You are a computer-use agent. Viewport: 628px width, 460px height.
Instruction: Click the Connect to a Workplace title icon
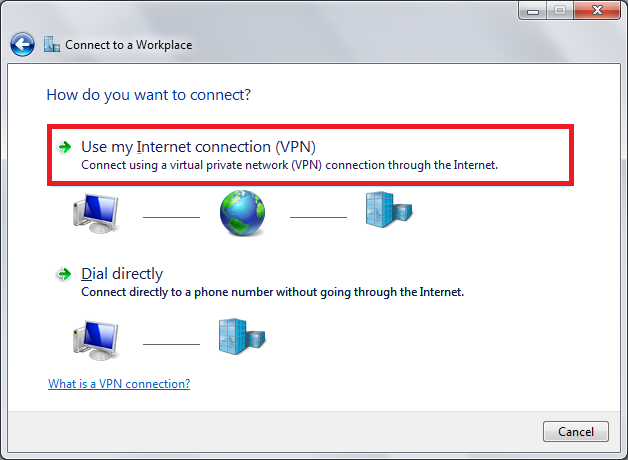pyautogui.click(x=52, y=44)
